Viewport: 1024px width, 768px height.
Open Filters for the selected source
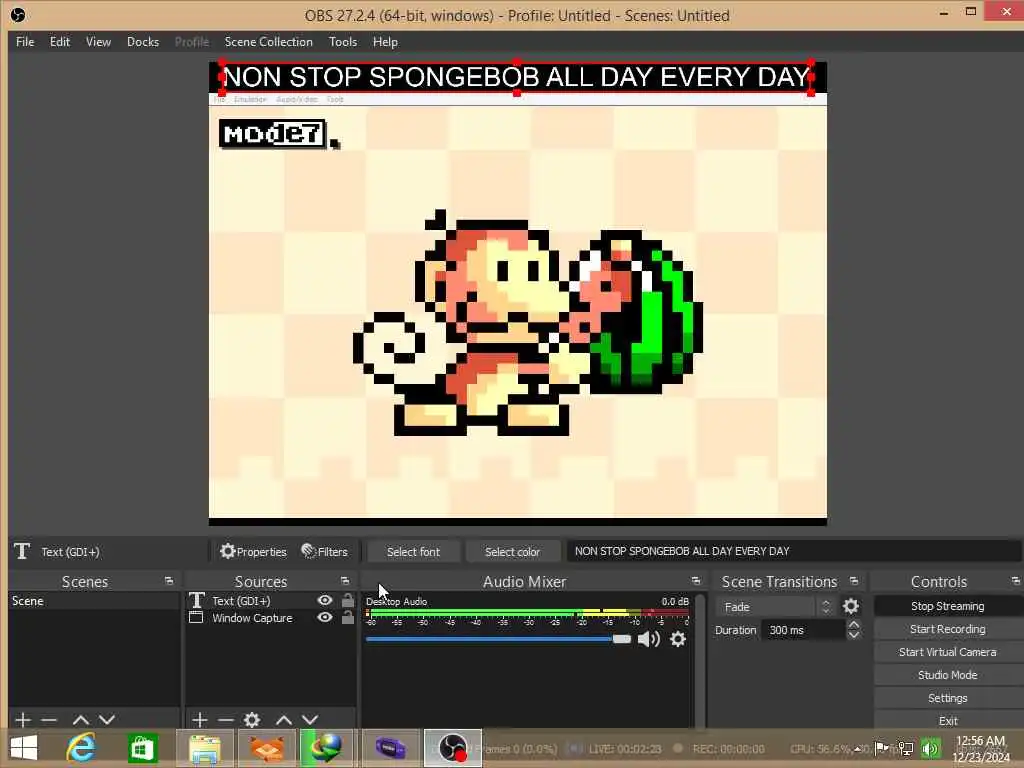[x=325, y=552]
